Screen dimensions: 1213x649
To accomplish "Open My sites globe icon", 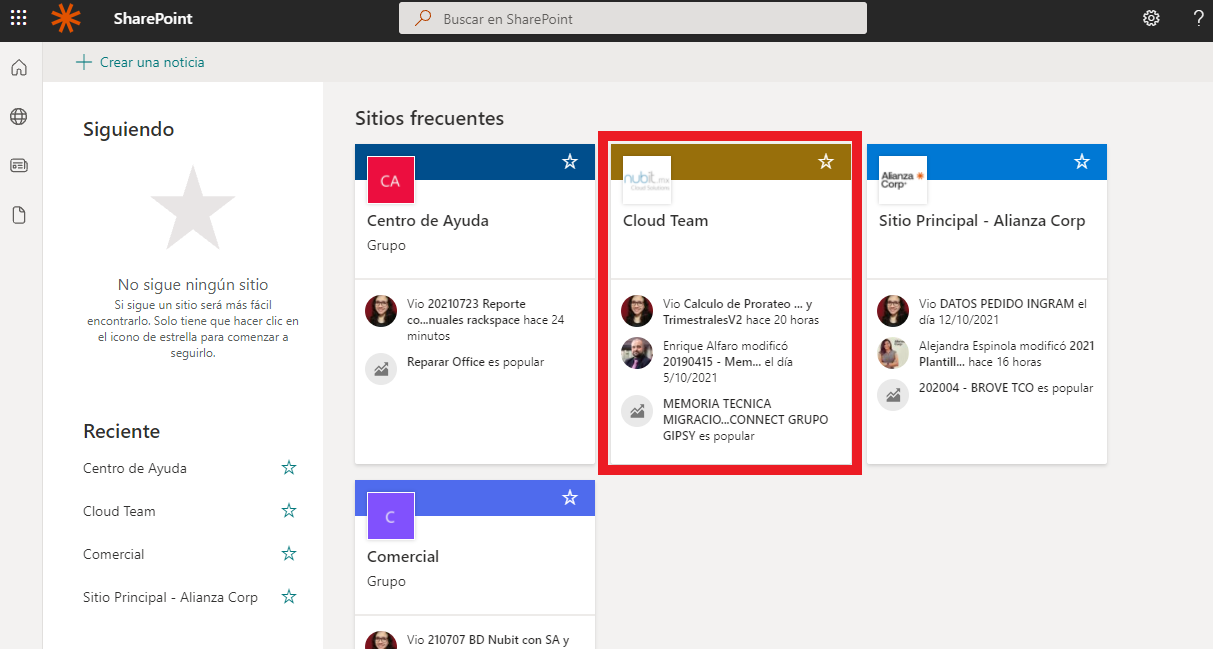I will pos(19,117).
